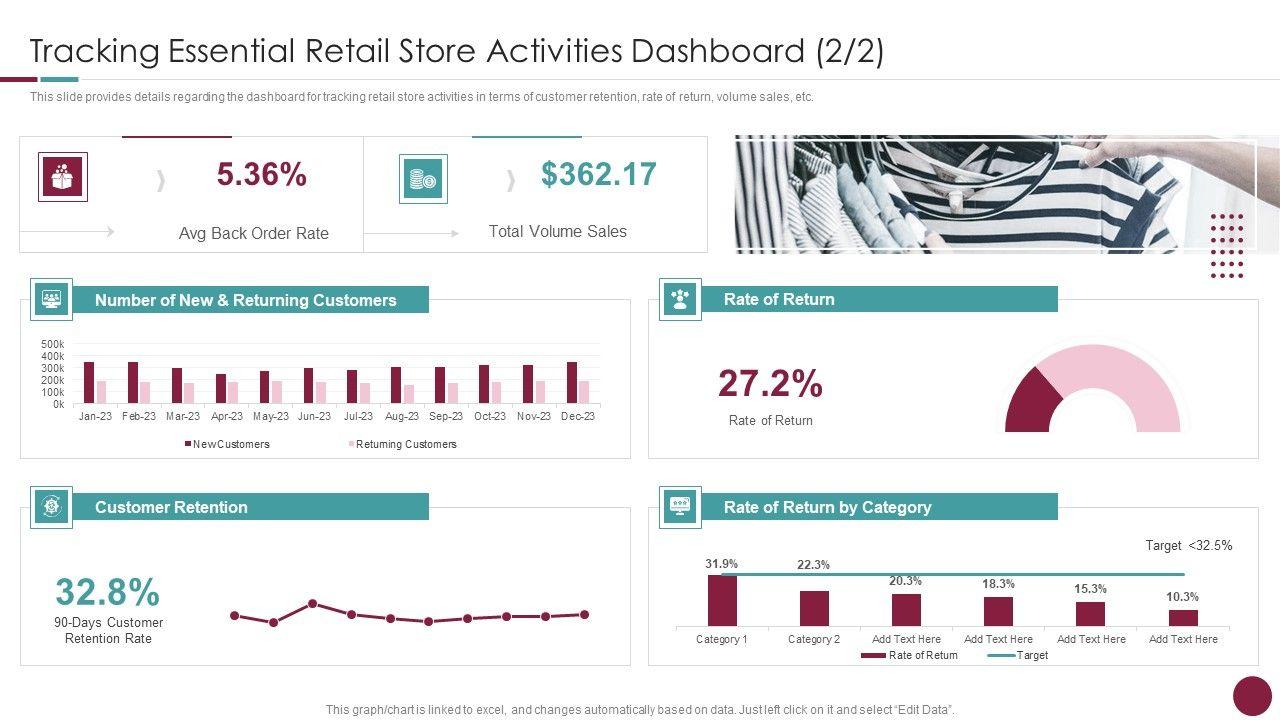Click Add Text Here under the 20.3% bar

906,639
